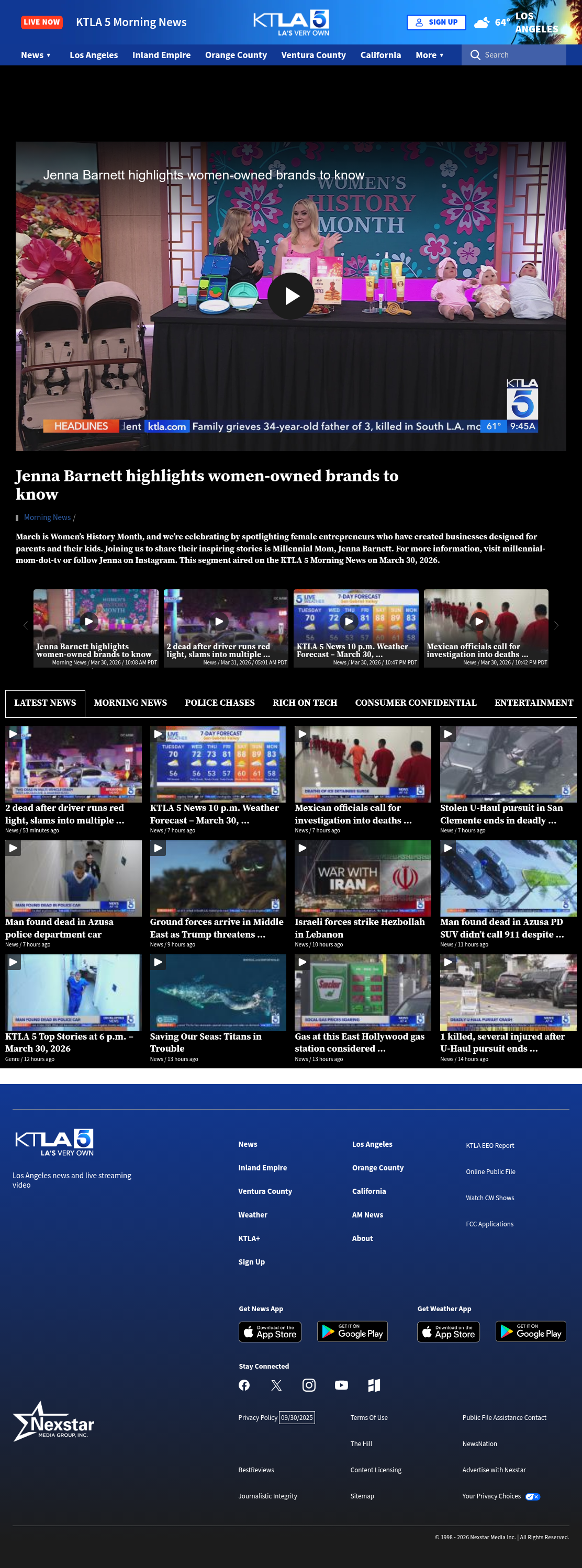Viewport: 582px width, 1568px height.
Task: Open 1 killed, several injured U-Haul headline
Action: [x=502, y=1042]
